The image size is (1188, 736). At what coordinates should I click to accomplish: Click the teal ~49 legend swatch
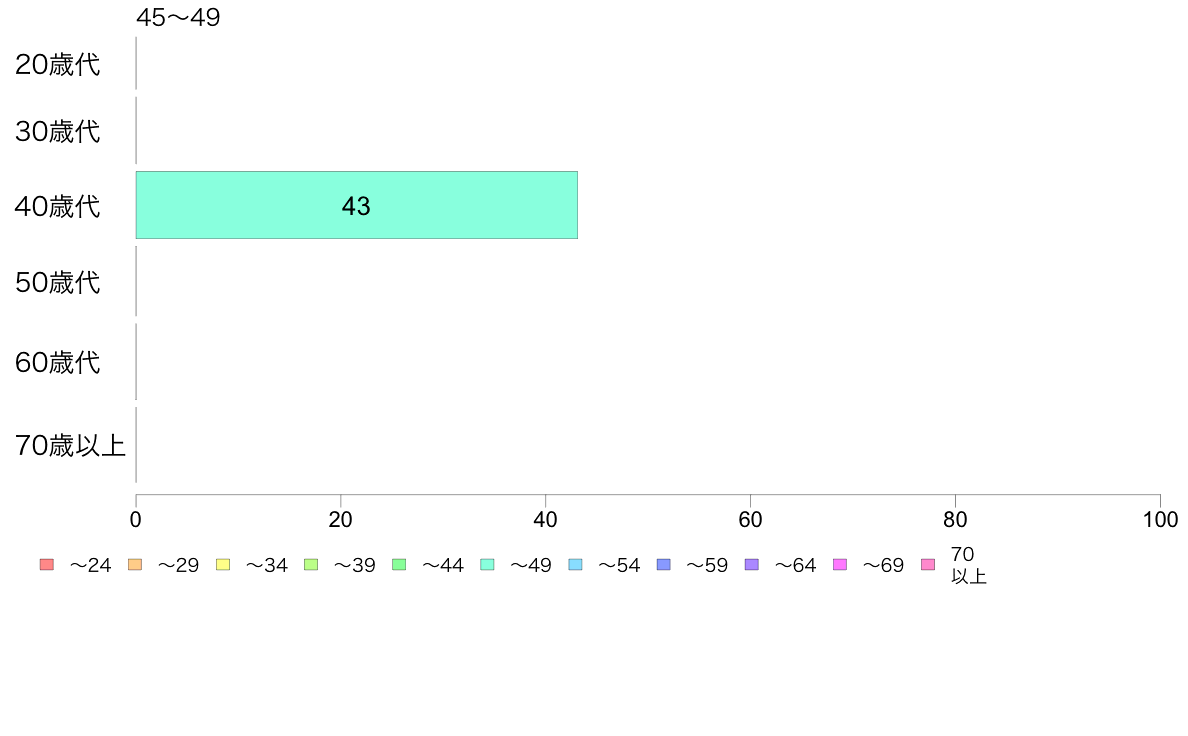(x=487, y=565)
